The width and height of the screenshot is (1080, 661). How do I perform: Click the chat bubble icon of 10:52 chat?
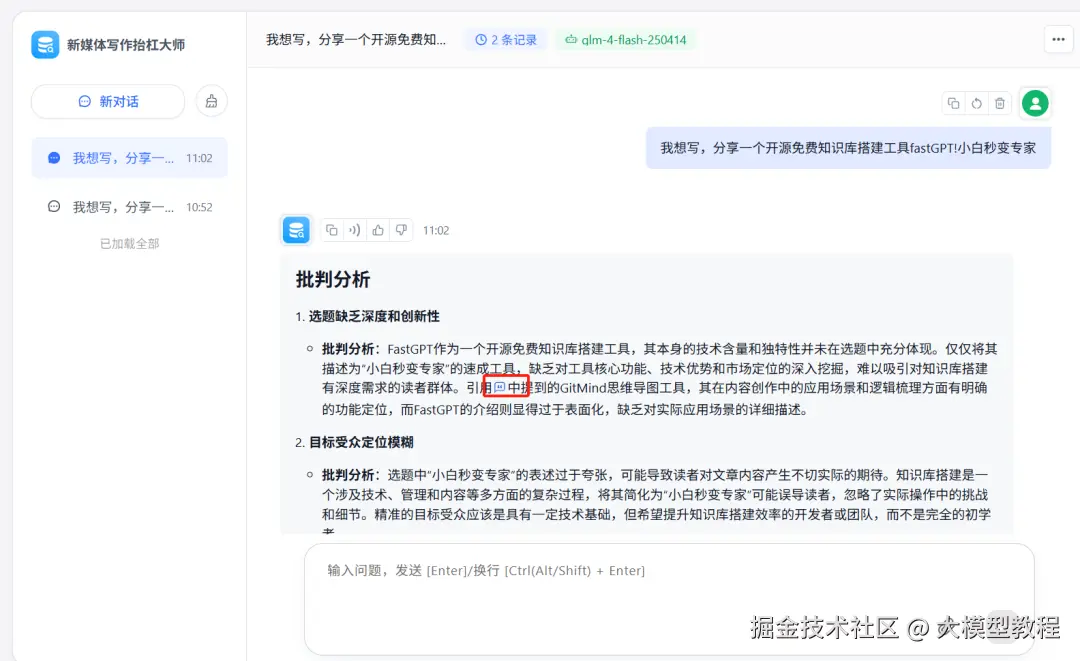click(54, 207)
